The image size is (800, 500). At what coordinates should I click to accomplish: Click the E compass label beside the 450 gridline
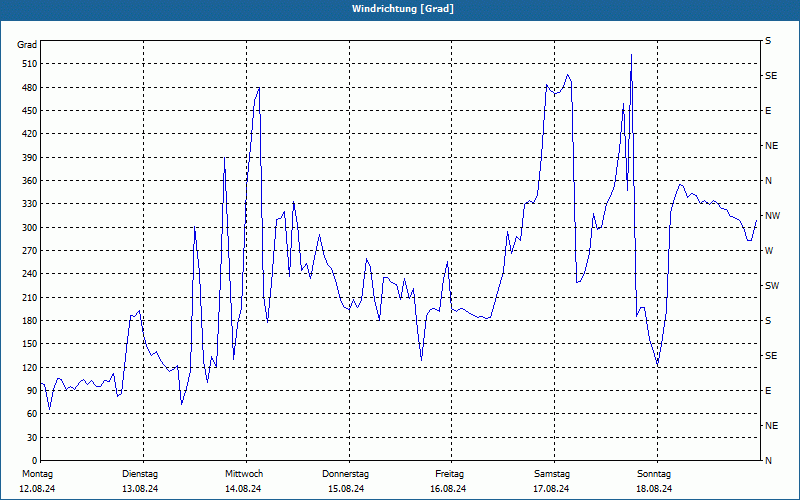coord(768,111)
